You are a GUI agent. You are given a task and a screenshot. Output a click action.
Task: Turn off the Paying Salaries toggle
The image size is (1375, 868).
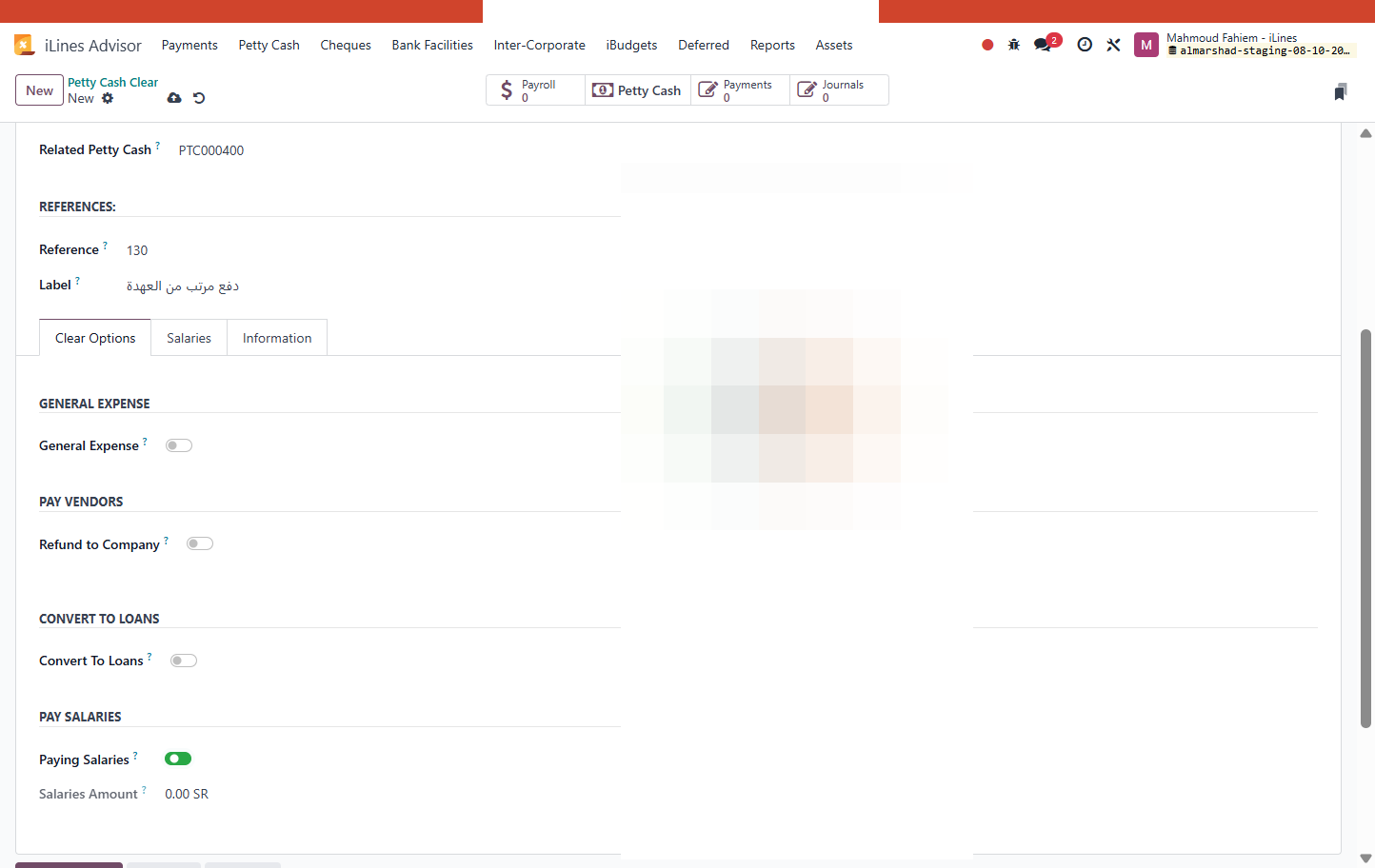178,759
